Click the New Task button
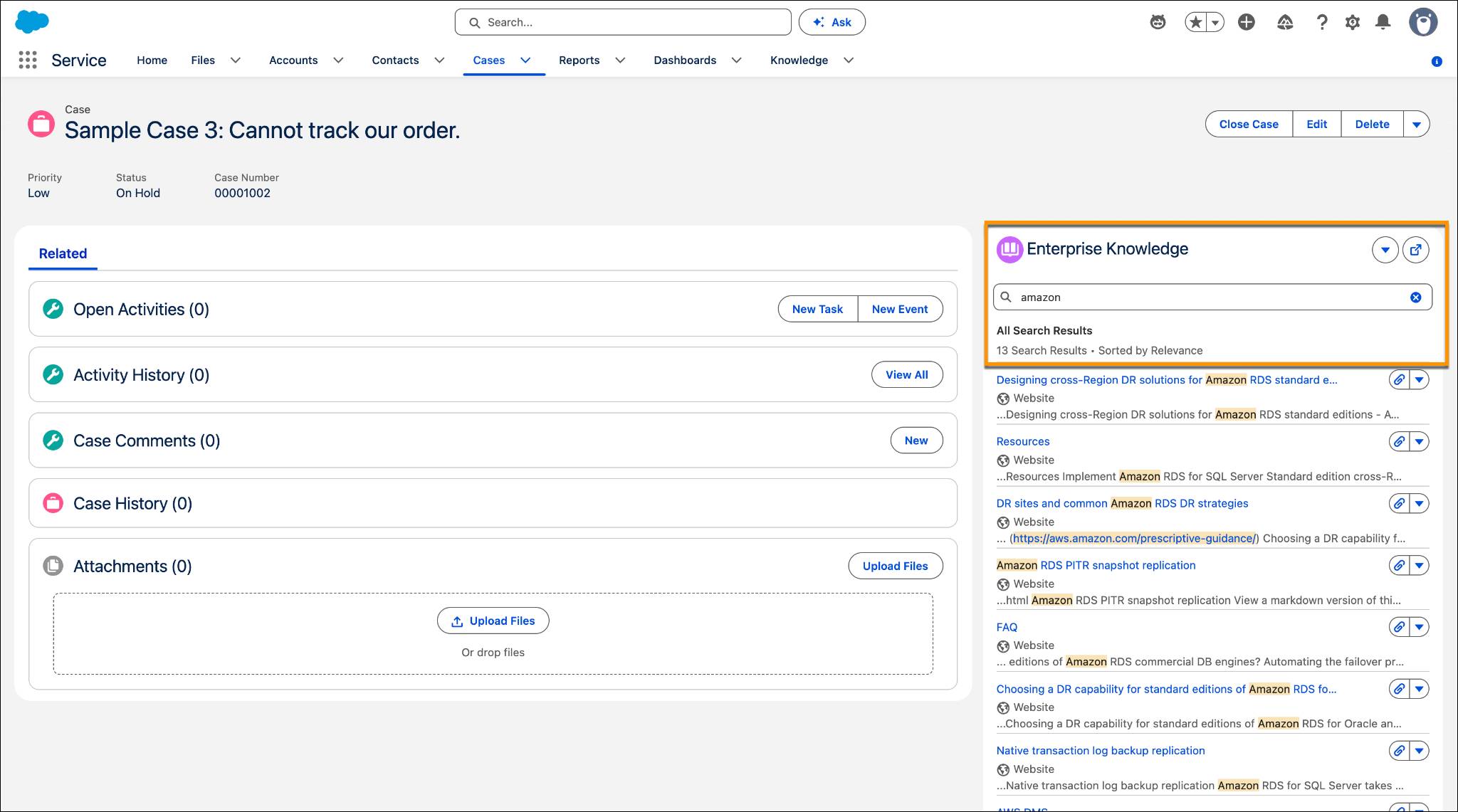 [817, 309]
